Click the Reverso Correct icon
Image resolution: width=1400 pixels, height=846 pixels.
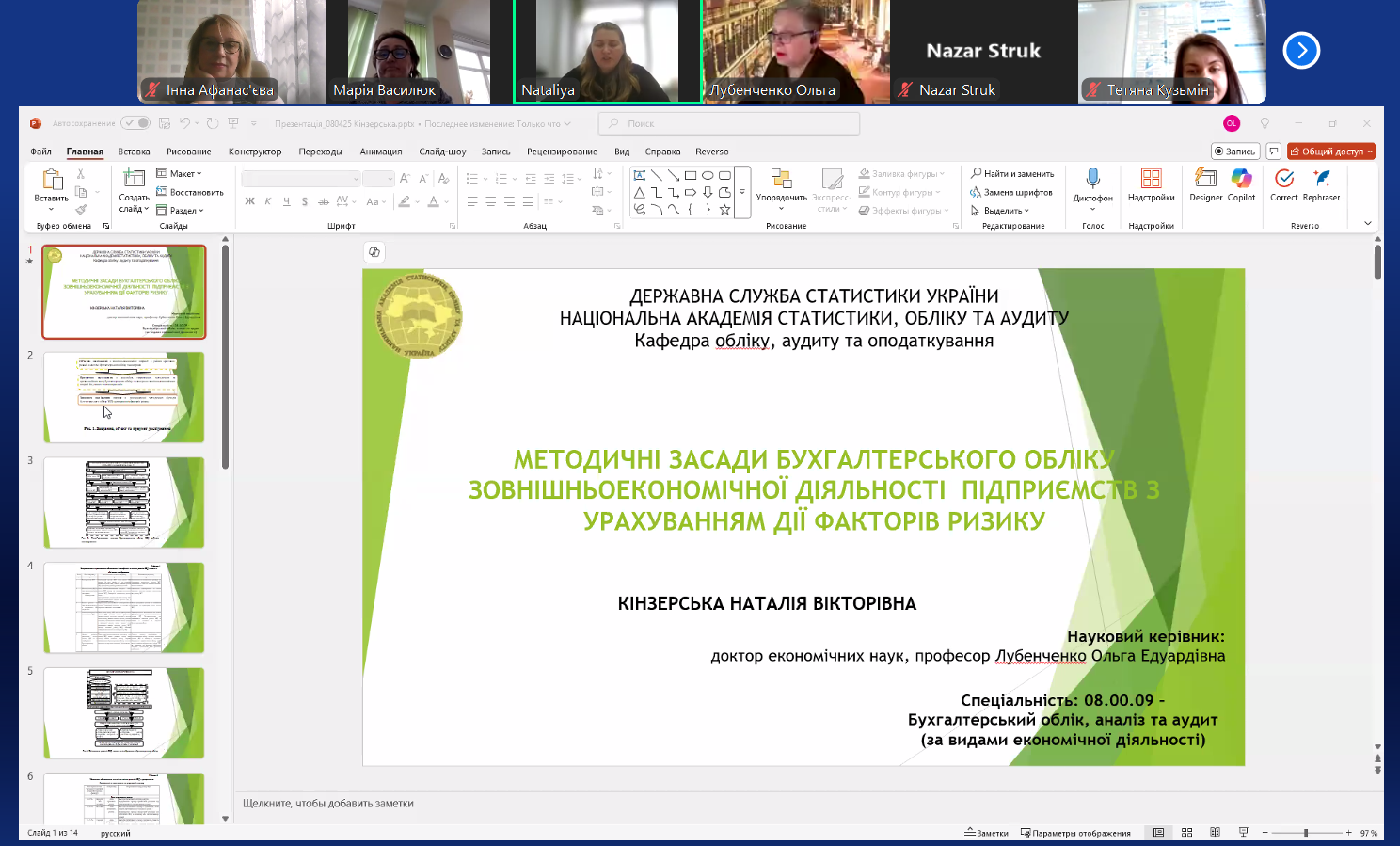tap(1283, 184)
